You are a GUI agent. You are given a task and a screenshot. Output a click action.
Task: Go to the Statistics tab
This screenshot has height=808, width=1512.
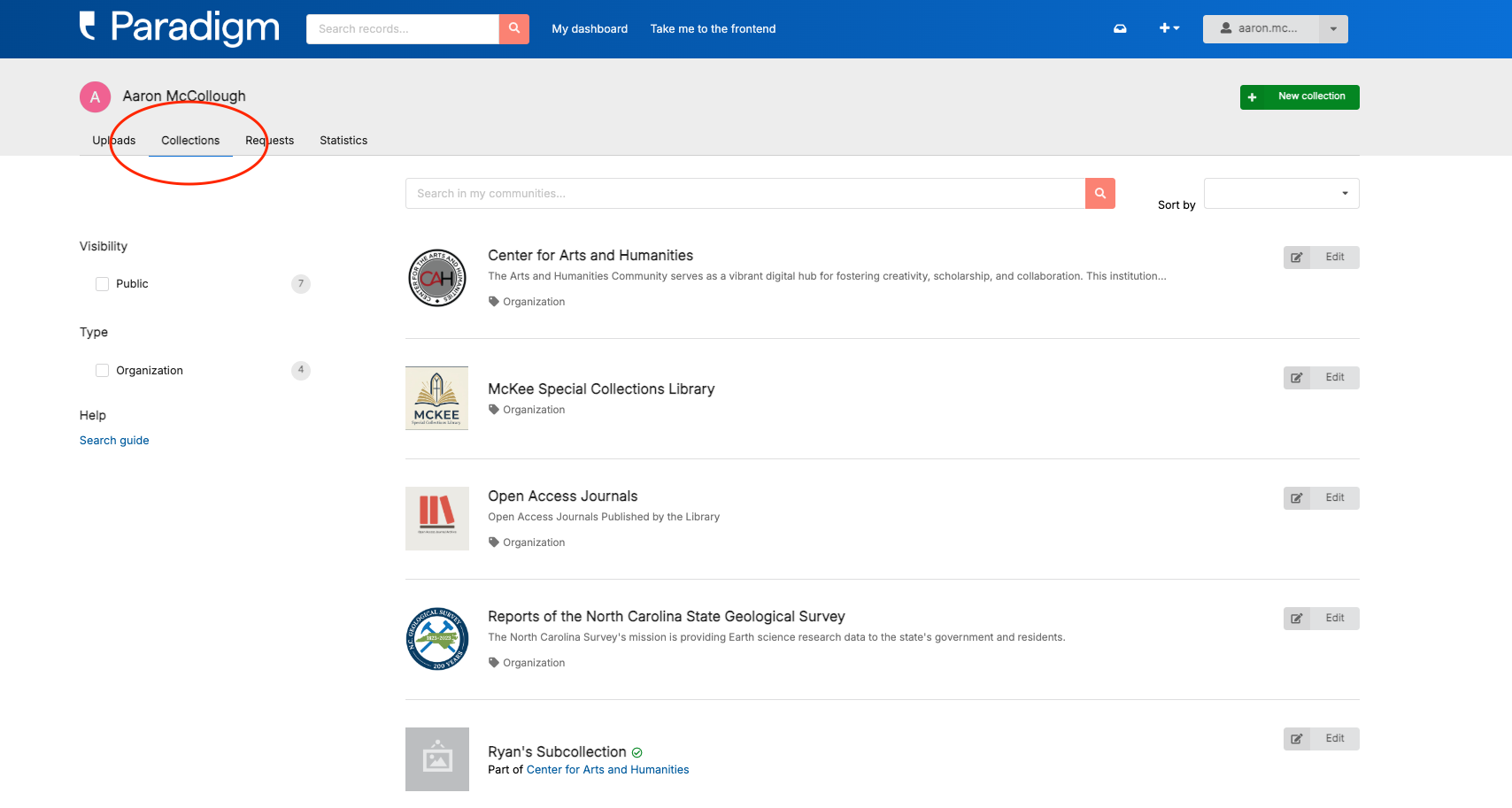point(343,141)
